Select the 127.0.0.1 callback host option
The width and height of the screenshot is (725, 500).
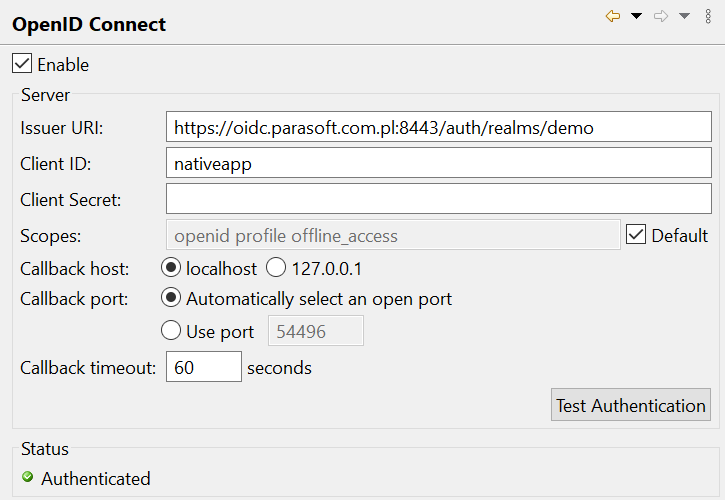coord(276,267)
